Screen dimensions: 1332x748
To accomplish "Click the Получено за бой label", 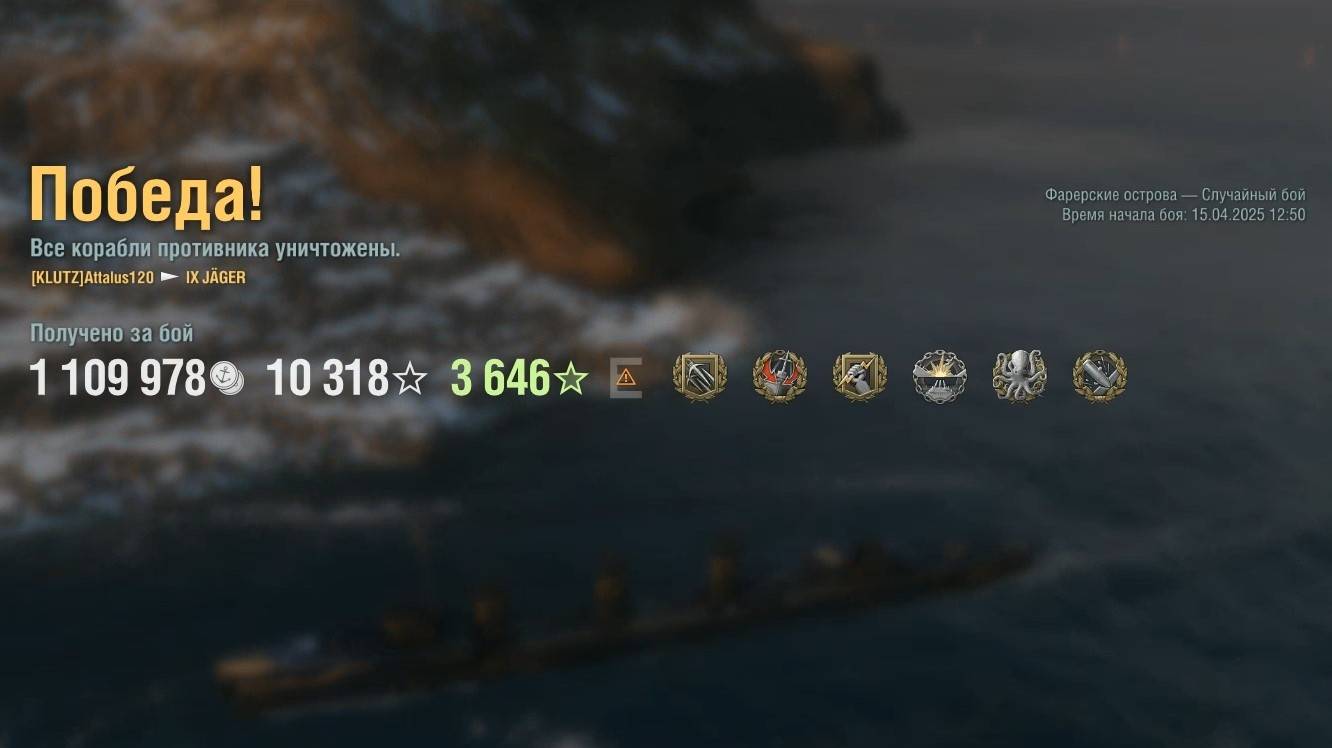I will click(x=112, y=333).
